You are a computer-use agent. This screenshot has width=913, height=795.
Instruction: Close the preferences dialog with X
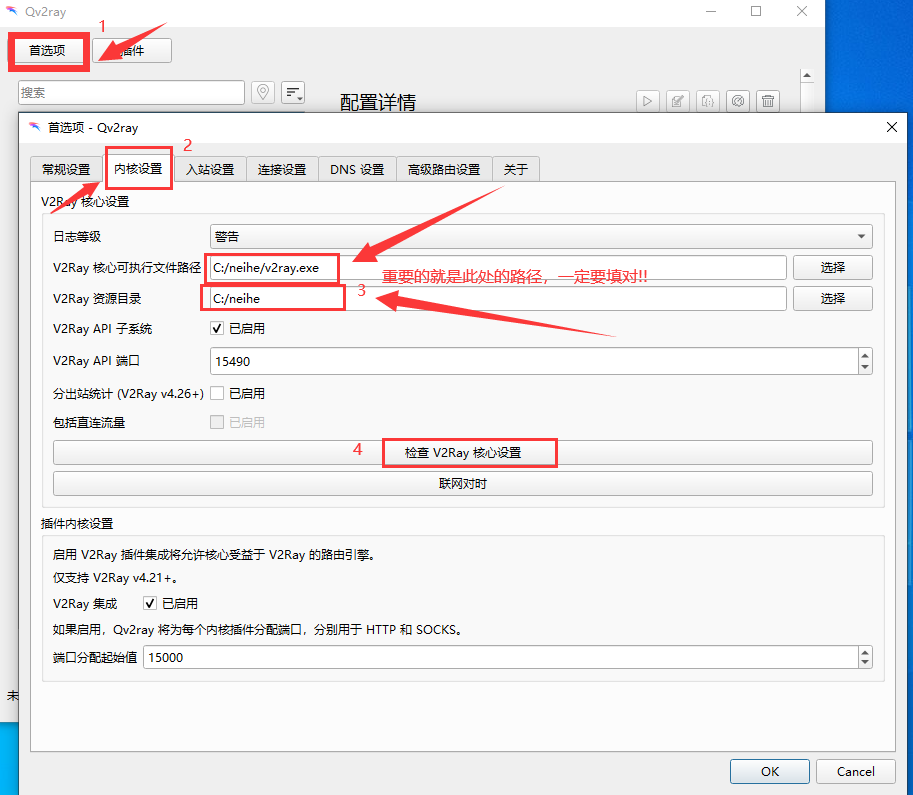[891, 127]
